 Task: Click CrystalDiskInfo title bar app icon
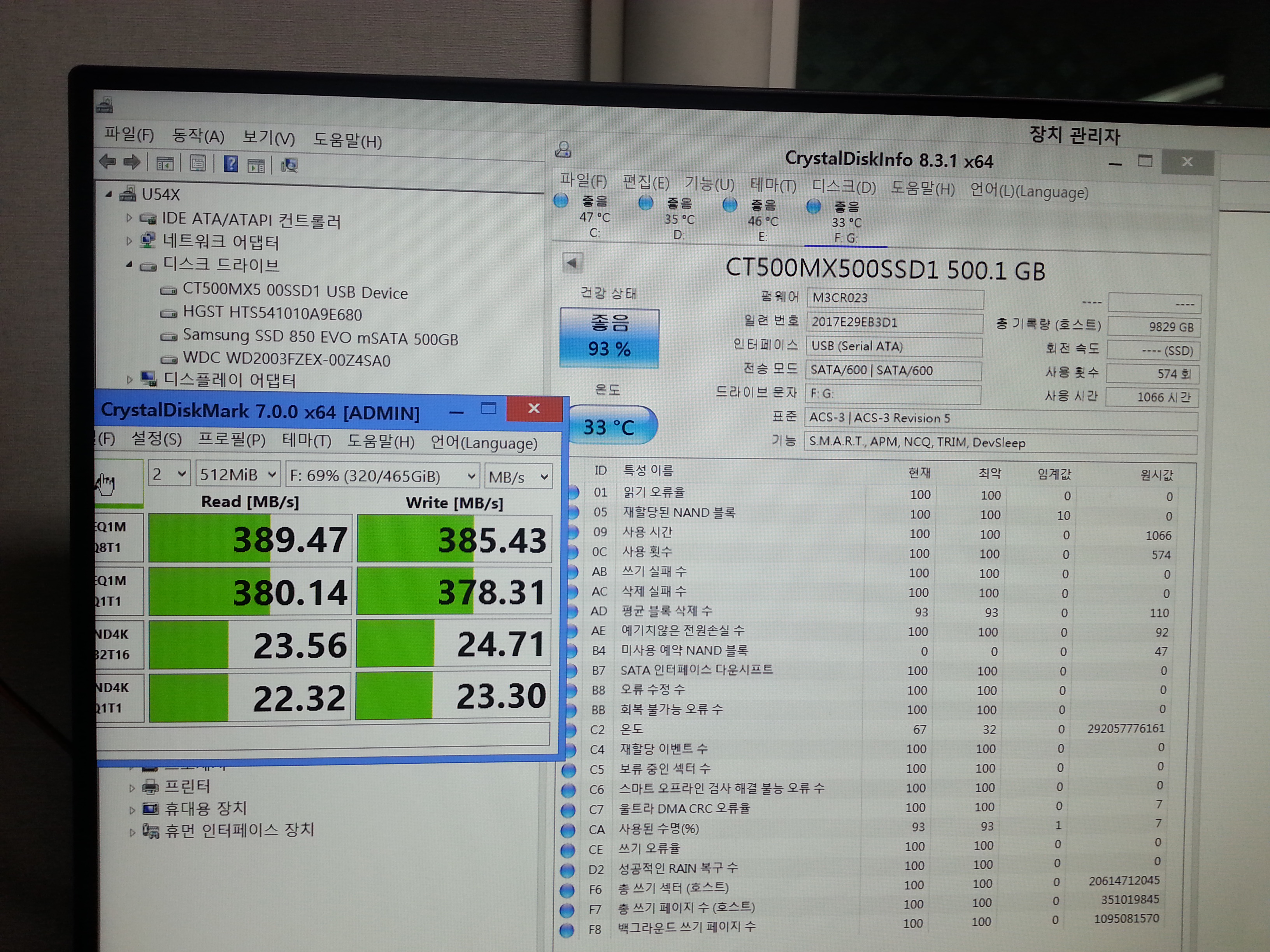coord(563,149)
